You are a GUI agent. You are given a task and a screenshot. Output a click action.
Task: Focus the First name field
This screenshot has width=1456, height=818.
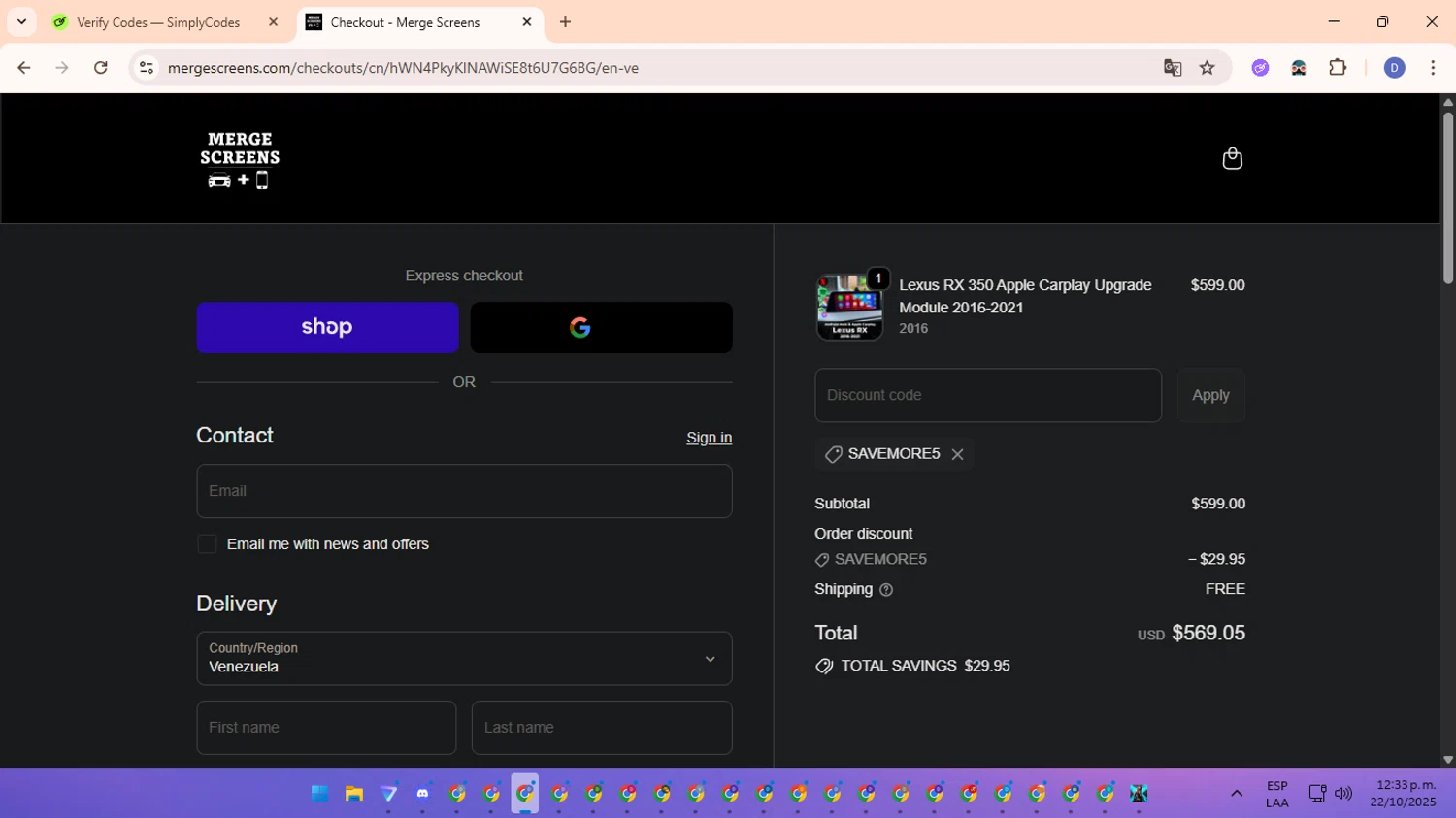click(326, 728)
